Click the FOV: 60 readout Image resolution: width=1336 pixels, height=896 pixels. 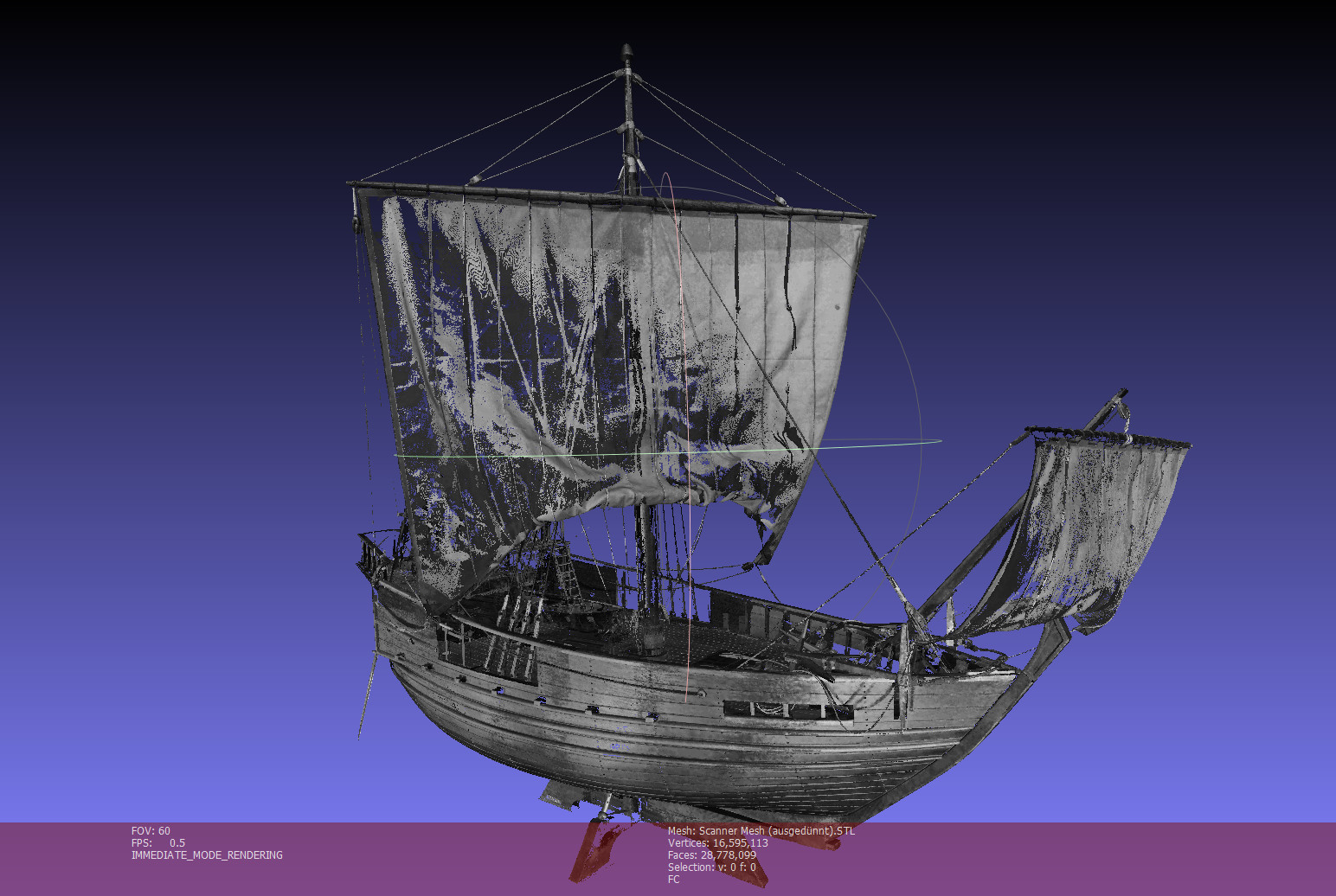click(x=151, y=831)
